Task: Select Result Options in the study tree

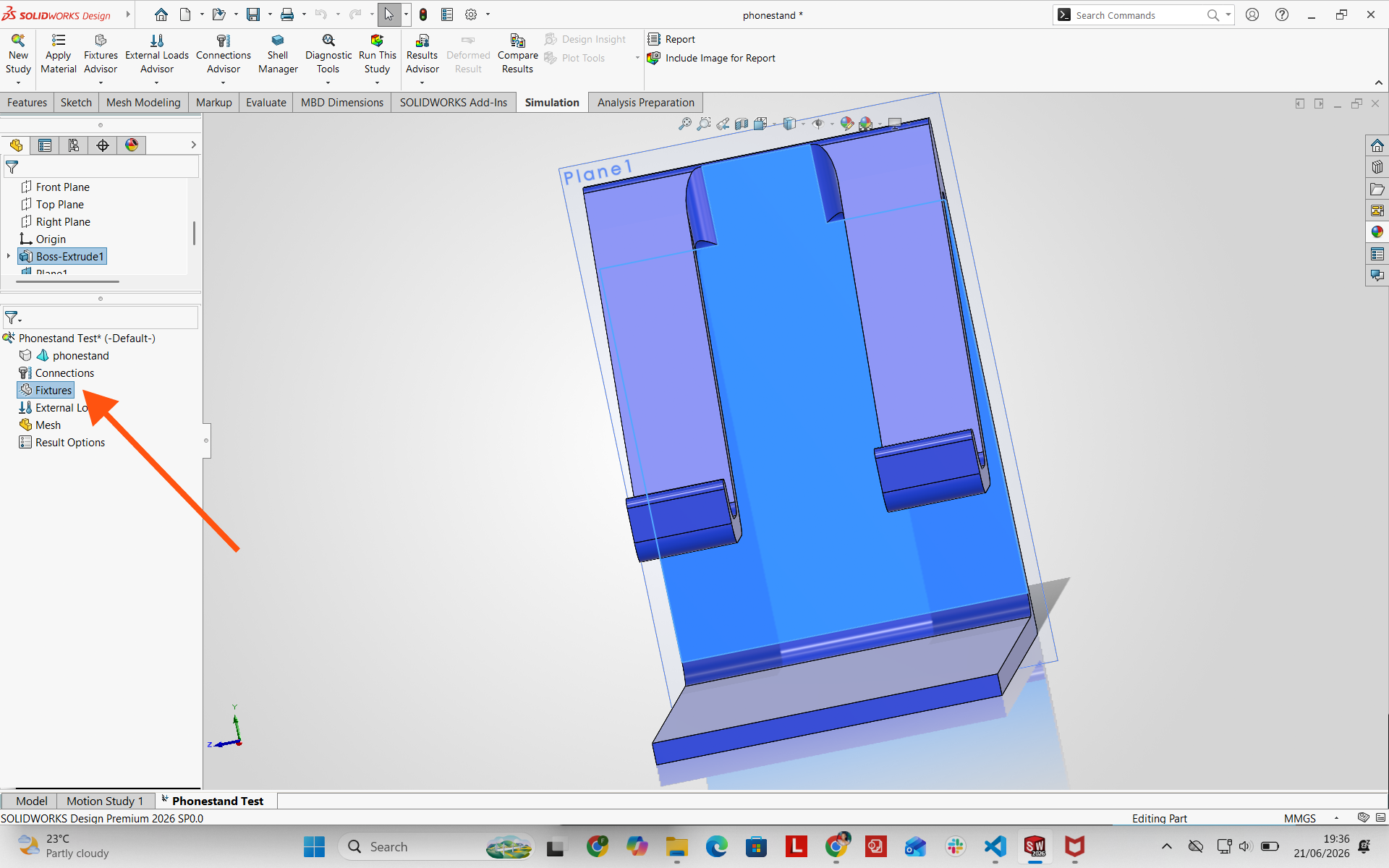Action: [62, 442]
